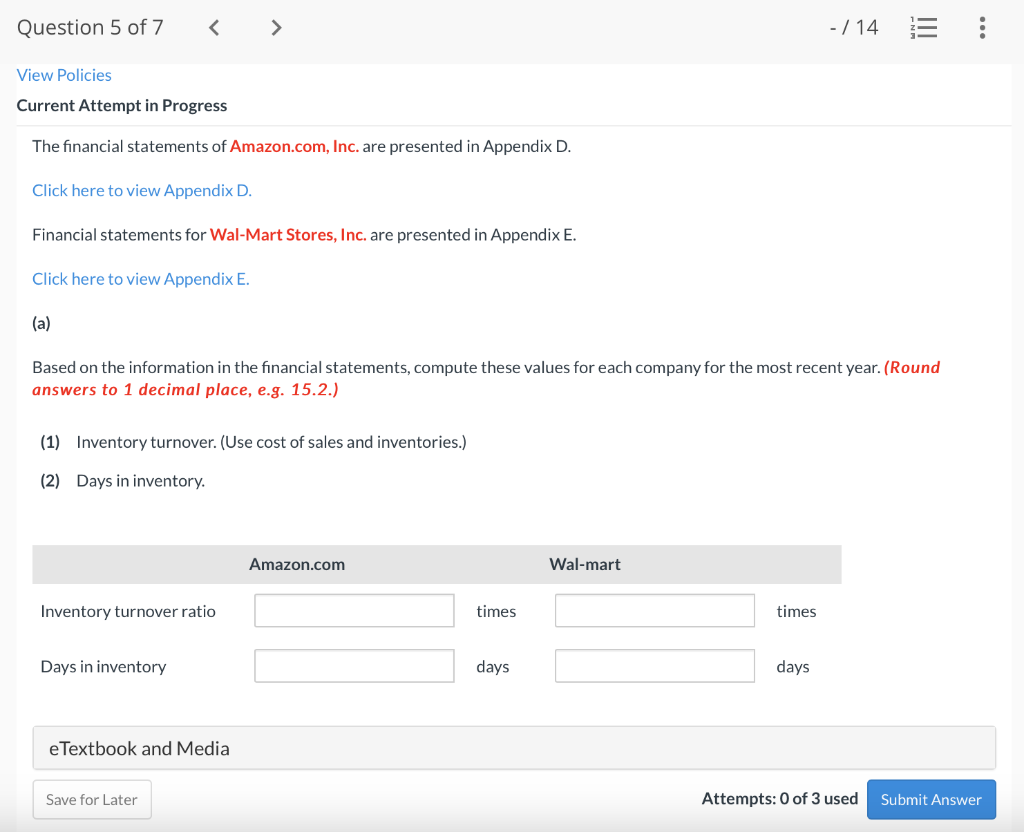The width and height of the screenshot is (1024, 832).
Task: Open the three-dot more options menu
Action: pyautogui.click(x=982, y=27)
